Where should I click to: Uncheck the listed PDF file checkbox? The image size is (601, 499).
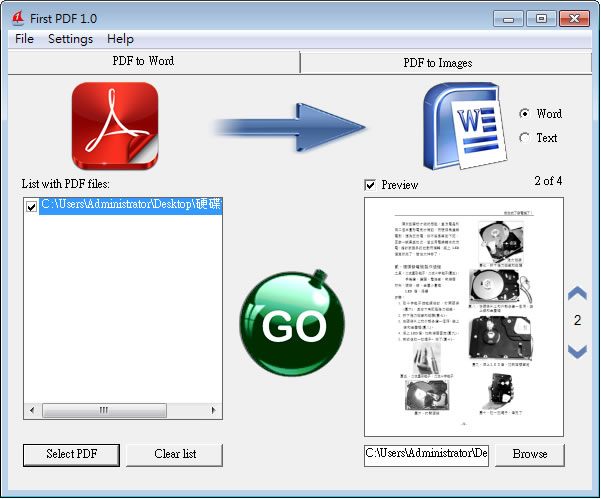(31, 207)
